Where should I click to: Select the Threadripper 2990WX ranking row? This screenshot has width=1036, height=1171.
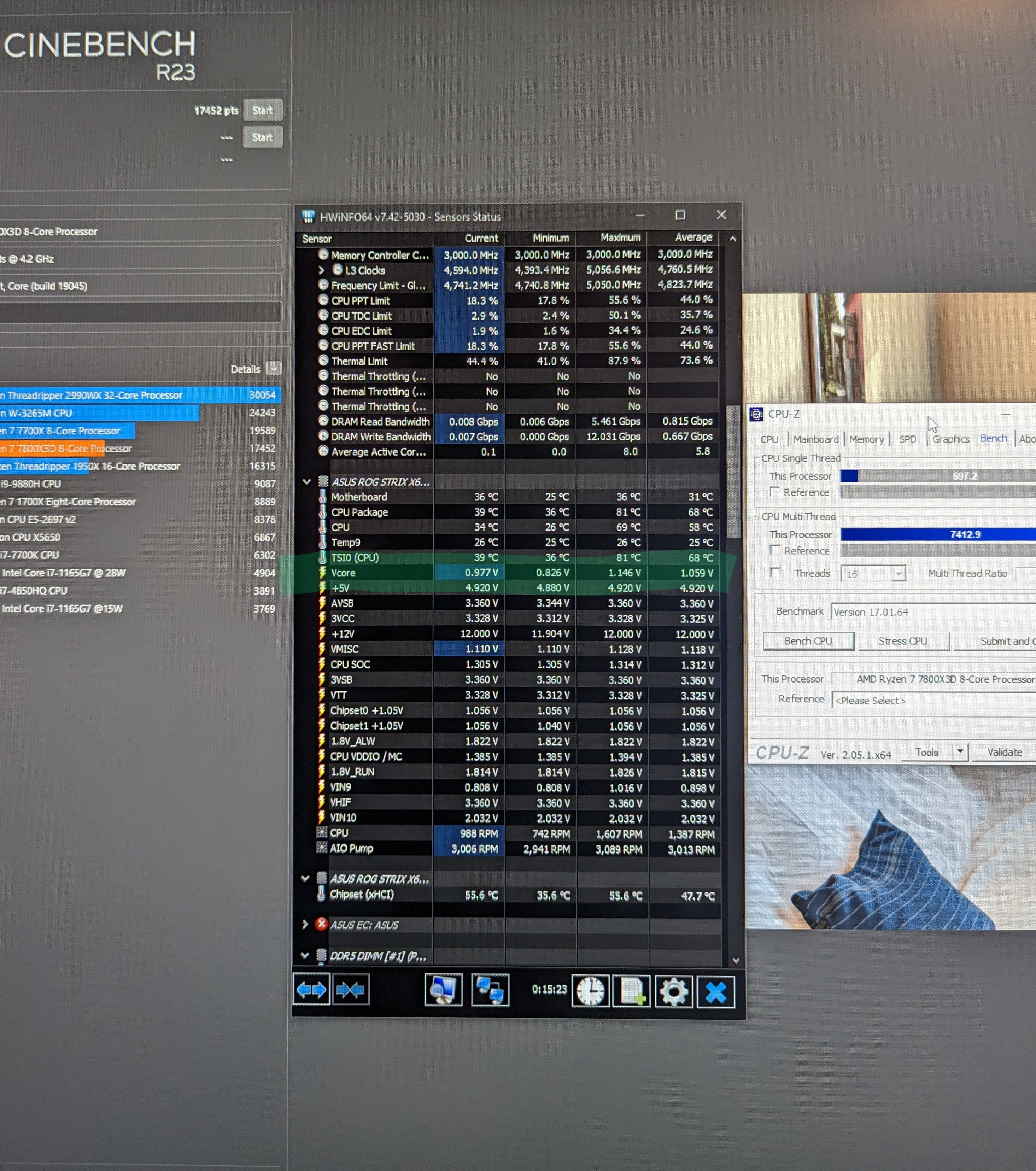coord(140,395)
